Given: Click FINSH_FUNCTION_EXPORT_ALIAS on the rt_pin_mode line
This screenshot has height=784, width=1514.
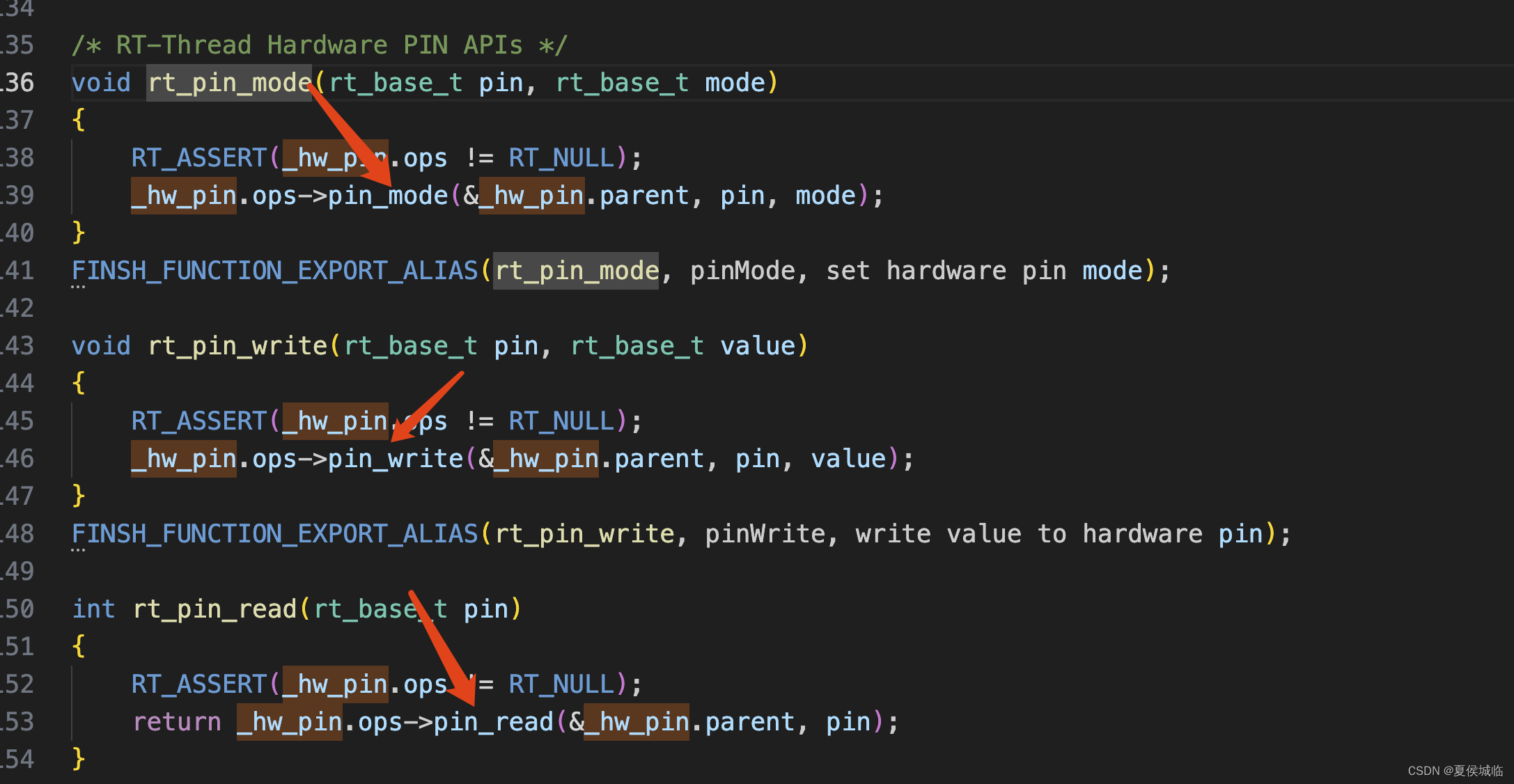Looking at the screenshot, I should (275, 271).
